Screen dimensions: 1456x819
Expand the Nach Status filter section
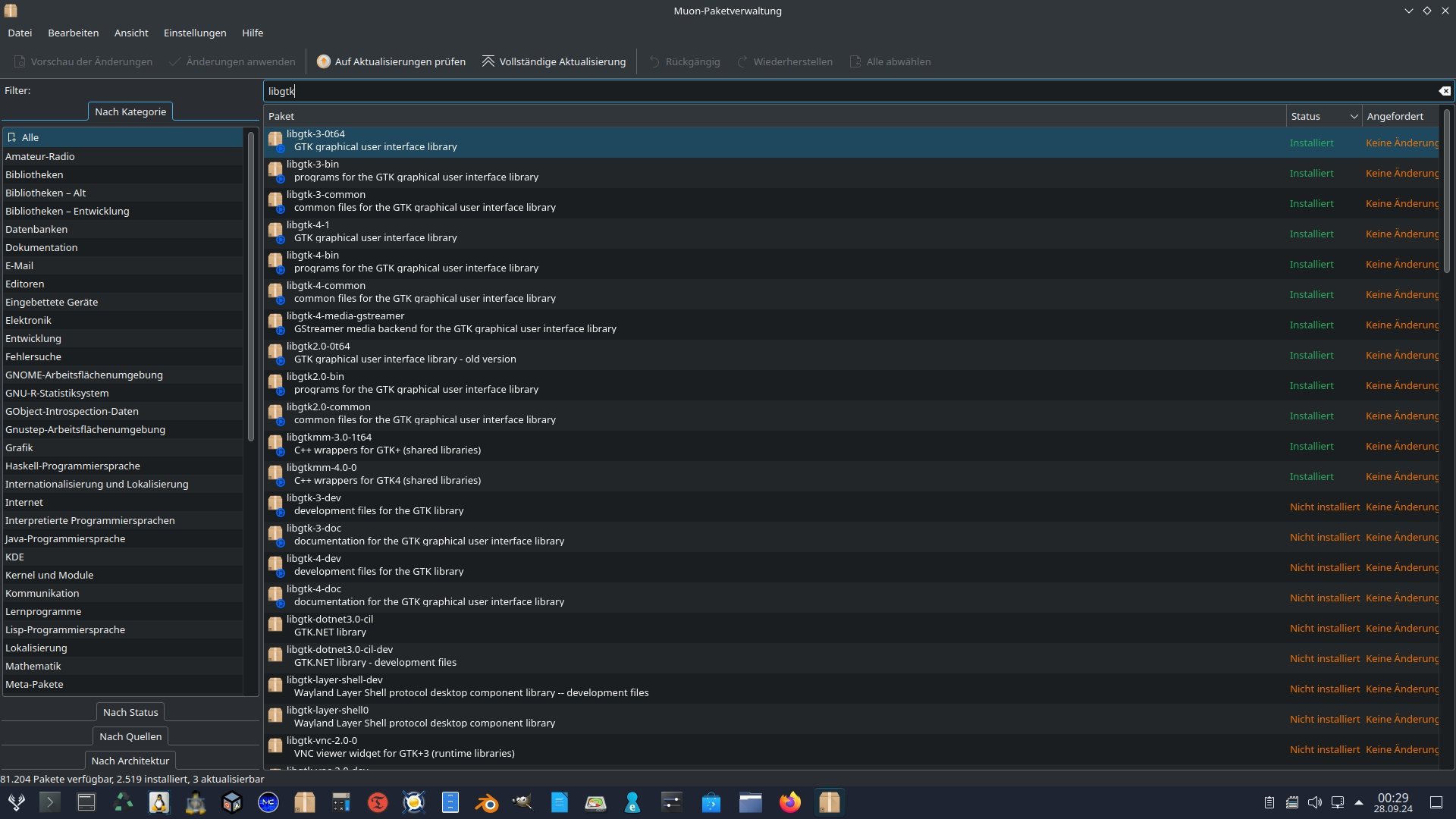130,712
